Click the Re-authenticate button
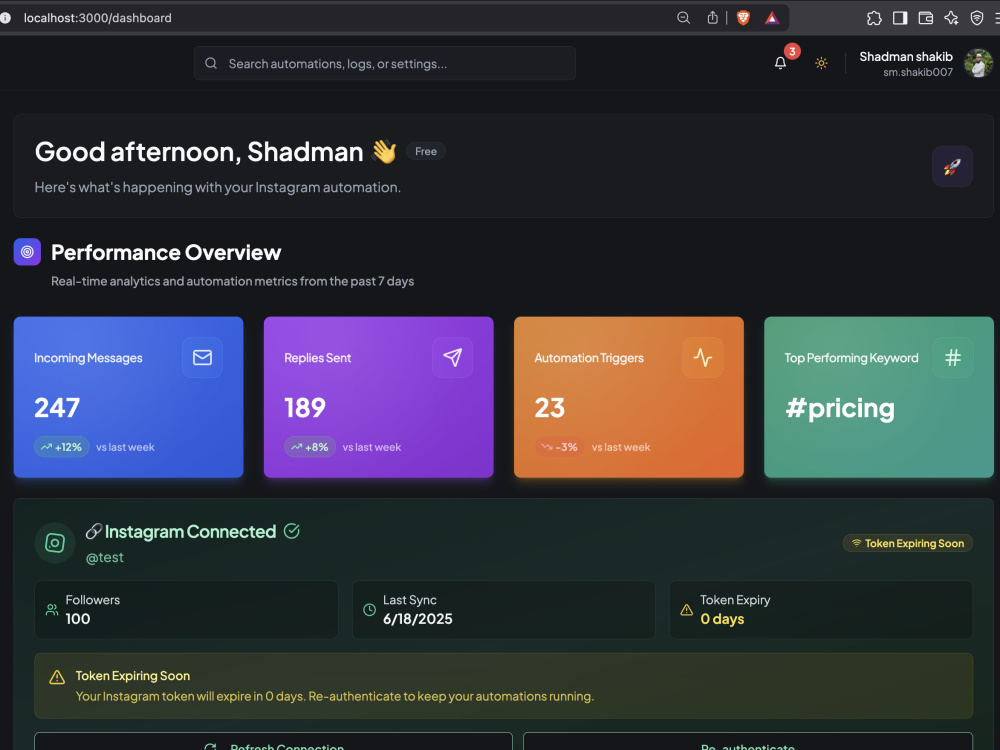This screenshot has height=750, width=1000. [x=747, y=742]
